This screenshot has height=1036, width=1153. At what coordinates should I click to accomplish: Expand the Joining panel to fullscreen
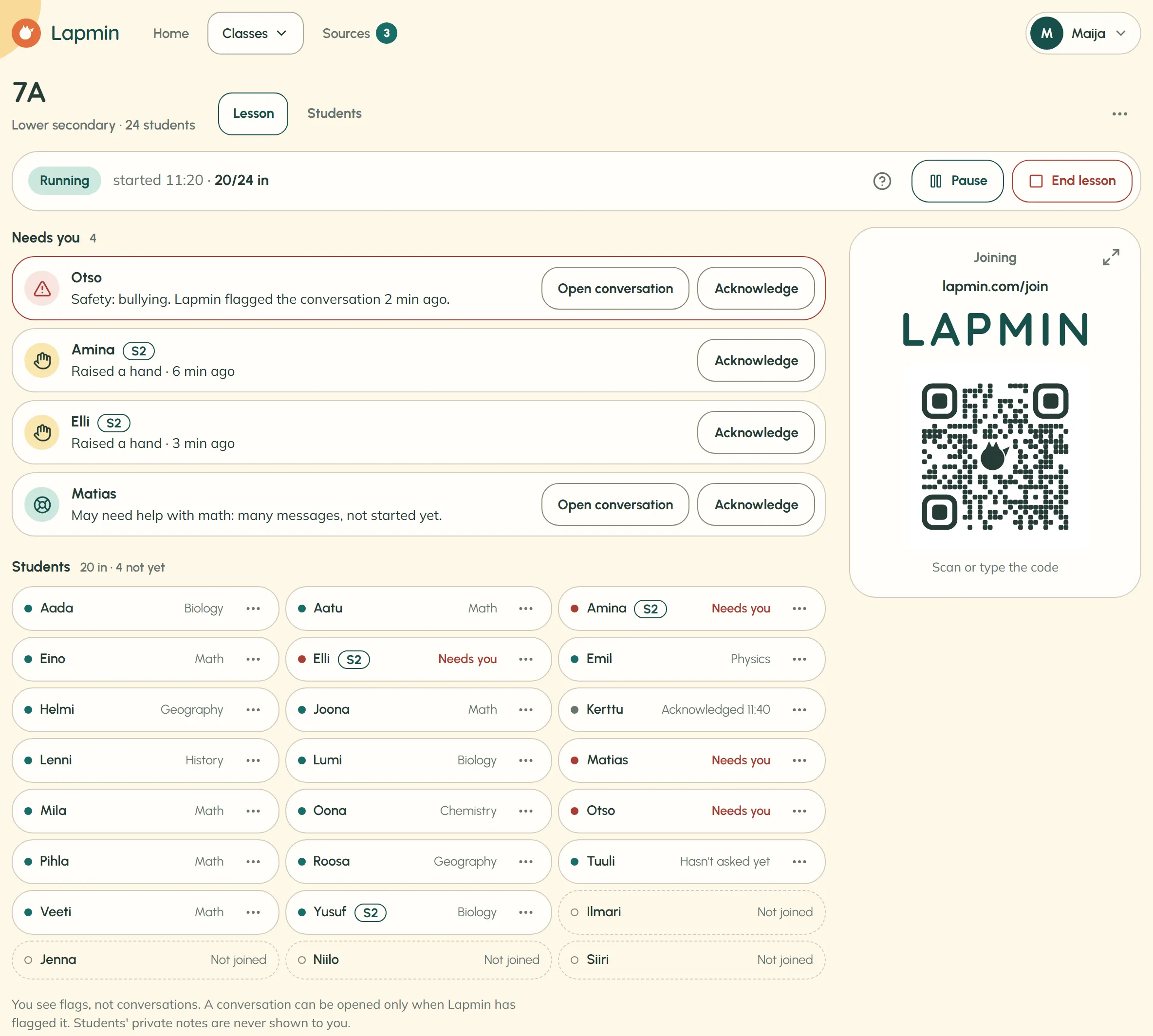tap(1110, 257)
